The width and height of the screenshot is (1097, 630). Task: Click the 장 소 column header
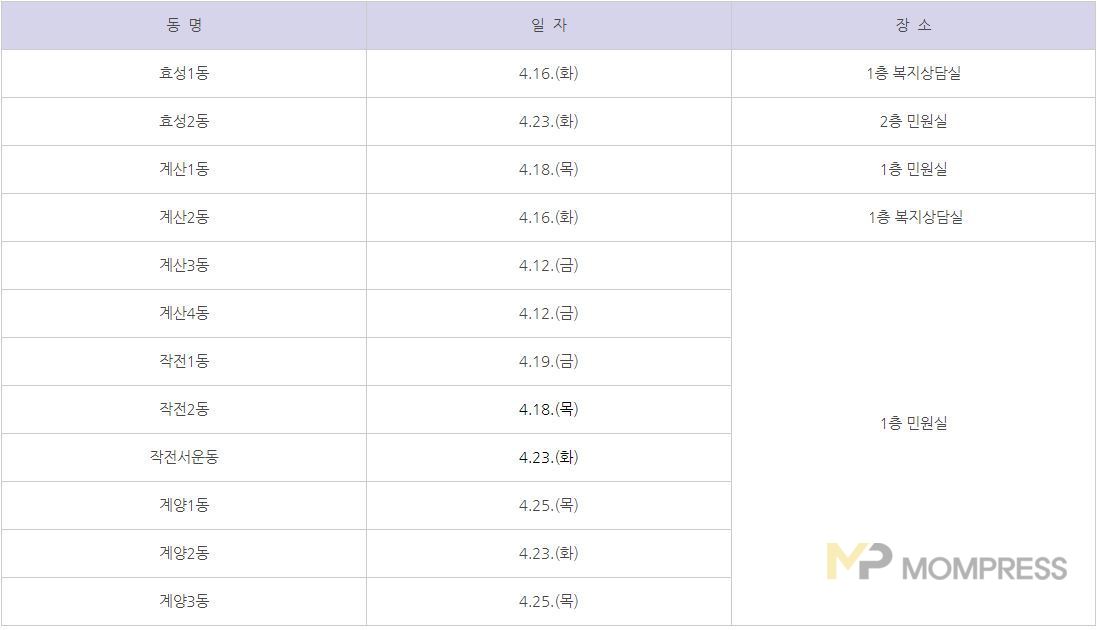[x=913, y=25]
